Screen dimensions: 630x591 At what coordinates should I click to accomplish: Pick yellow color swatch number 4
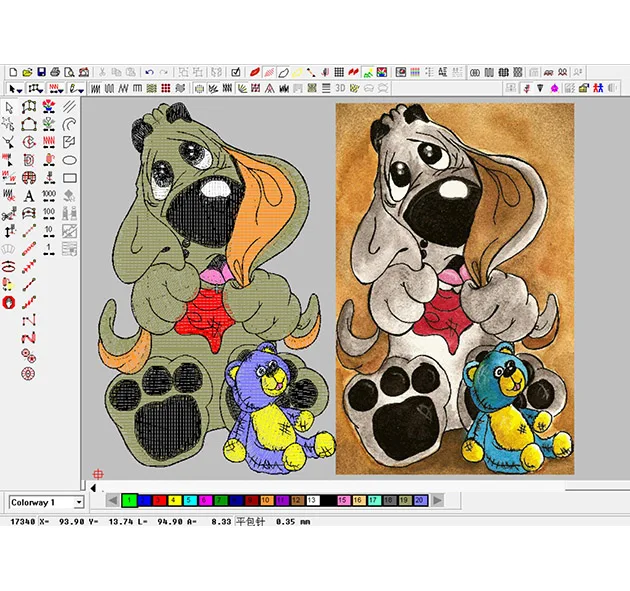(x=174, y=500)
